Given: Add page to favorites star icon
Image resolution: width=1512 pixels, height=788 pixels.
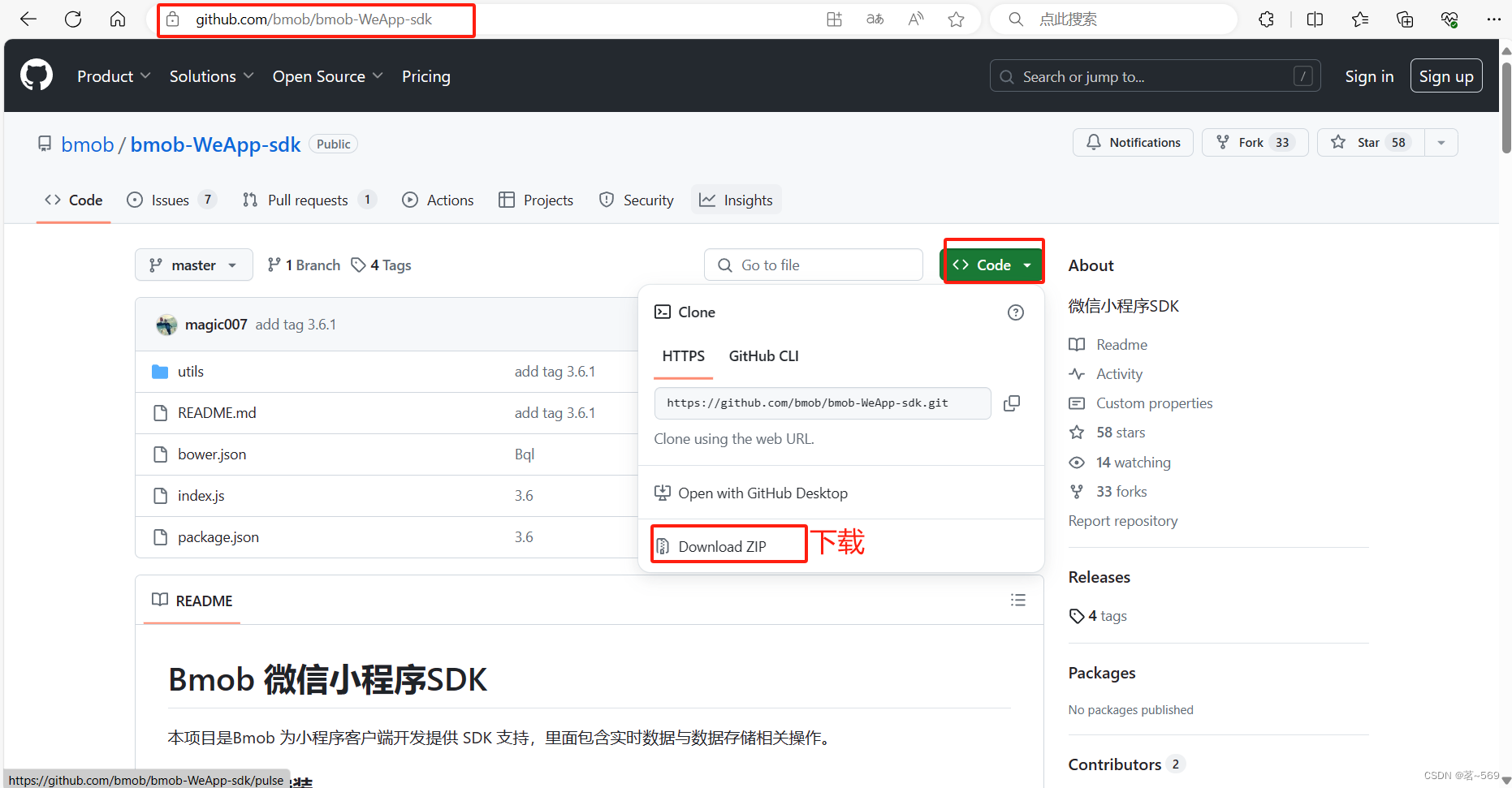Looking at the screenshot, I should (x=957, y=19).
